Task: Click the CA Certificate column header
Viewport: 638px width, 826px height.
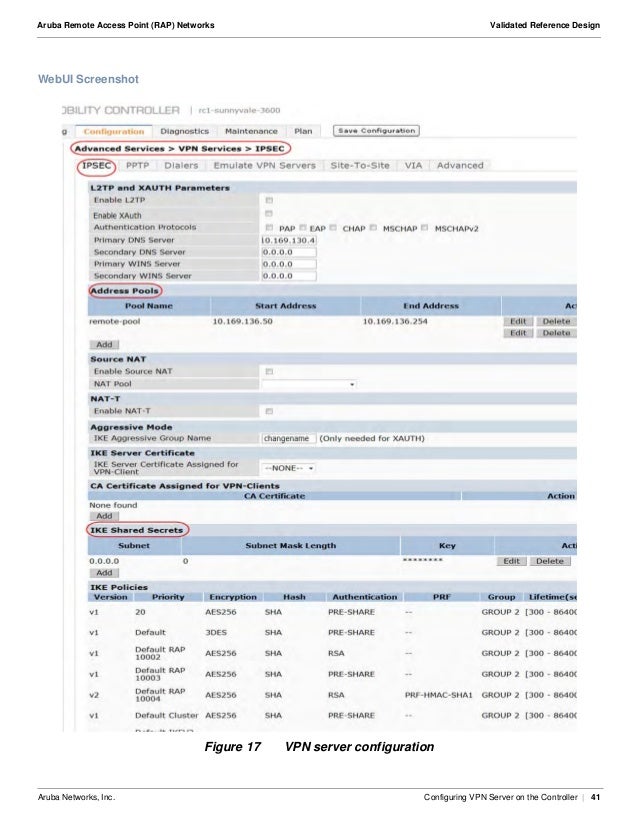Action: pos(274,496)
